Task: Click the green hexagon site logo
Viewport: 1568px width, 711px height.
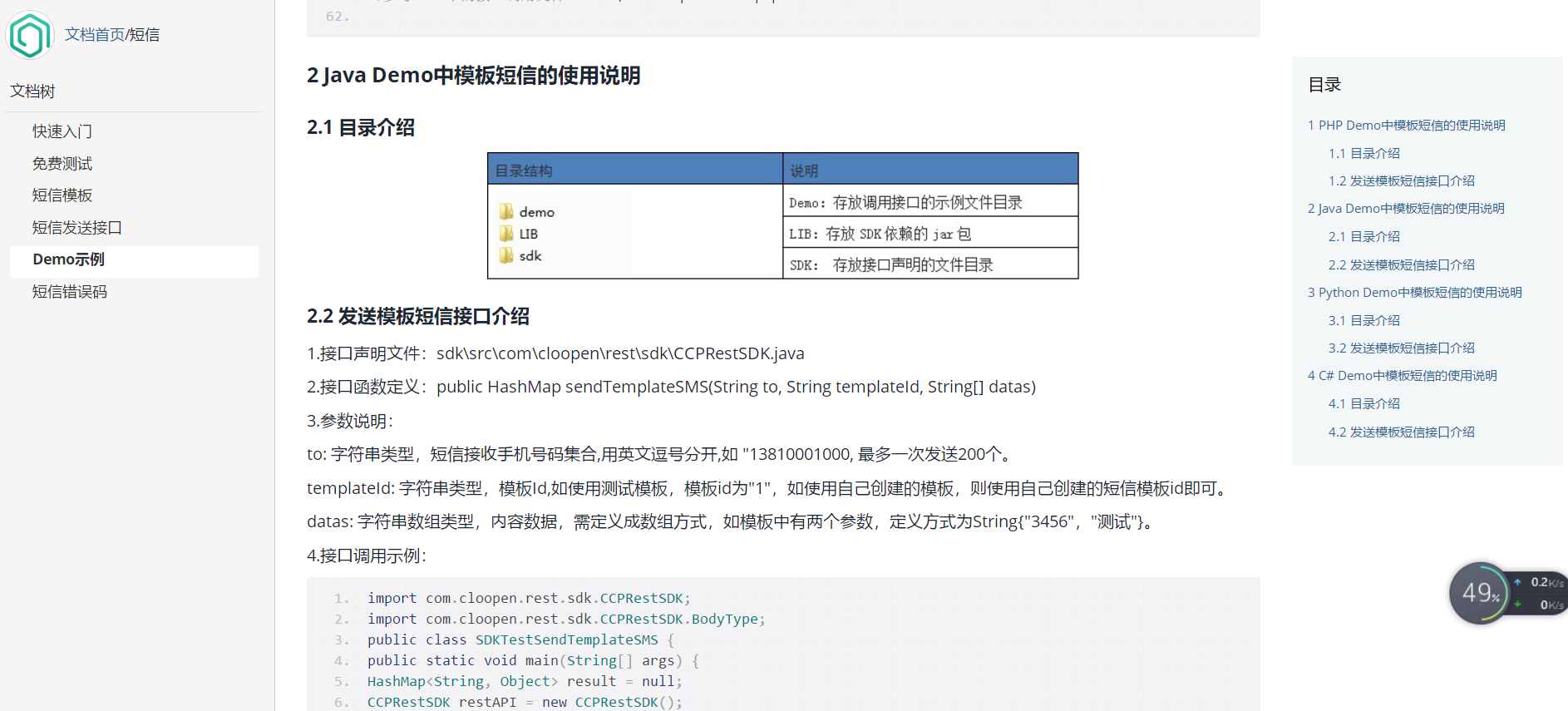Action: 30,35
